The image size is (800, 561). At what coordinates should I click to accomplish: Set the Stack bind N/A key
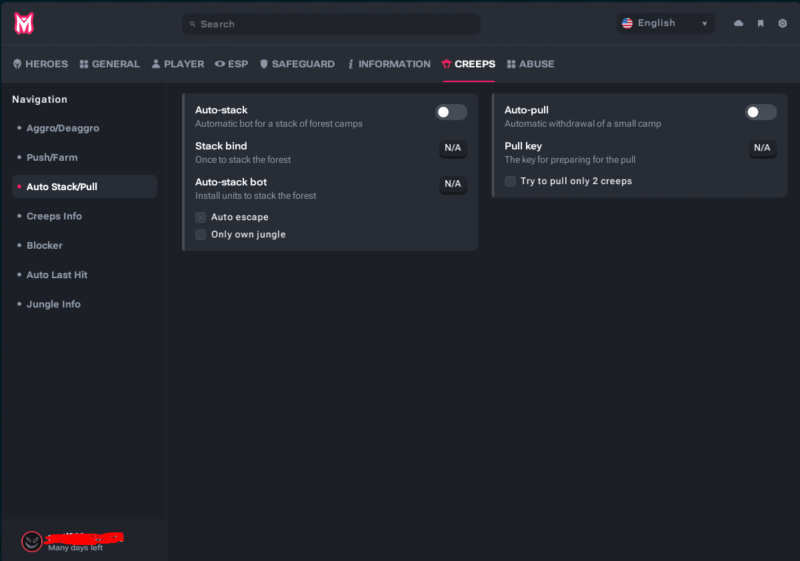coord(453,148)
